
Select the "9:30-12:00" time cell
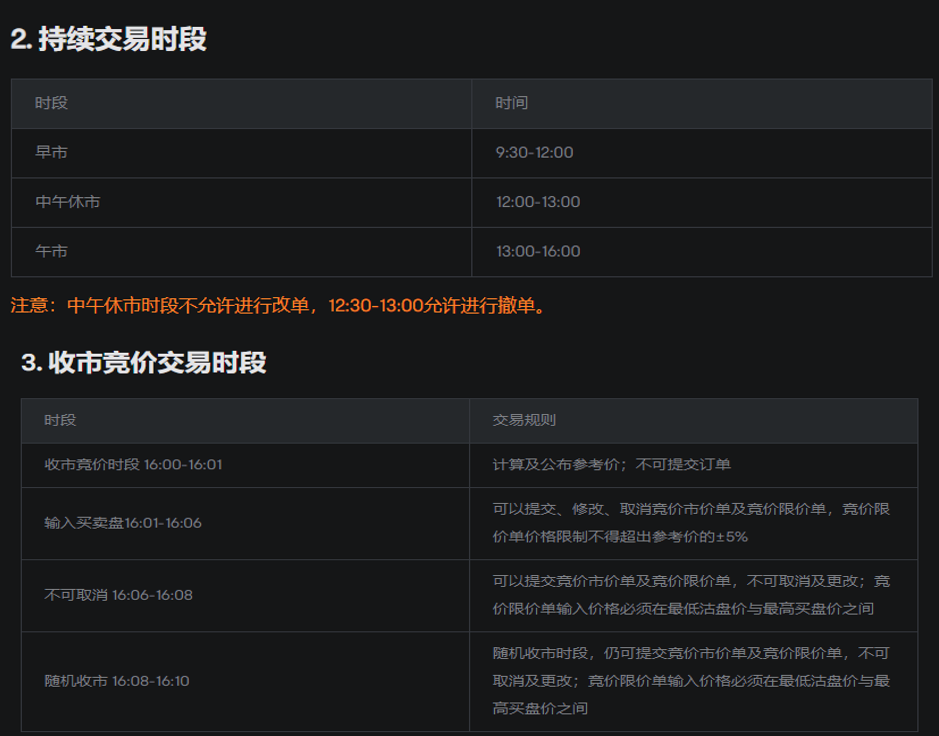coord(534,153)
